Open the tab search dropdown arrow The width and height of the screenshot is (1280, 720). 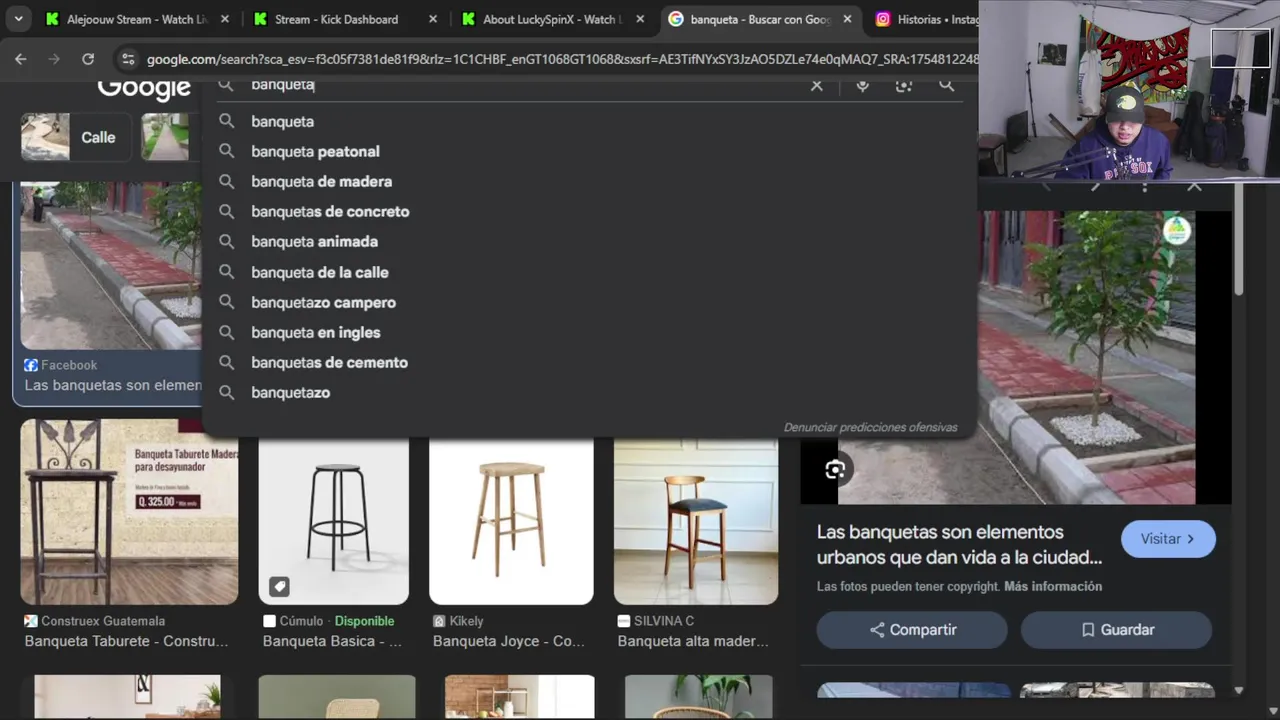point(18,19)
